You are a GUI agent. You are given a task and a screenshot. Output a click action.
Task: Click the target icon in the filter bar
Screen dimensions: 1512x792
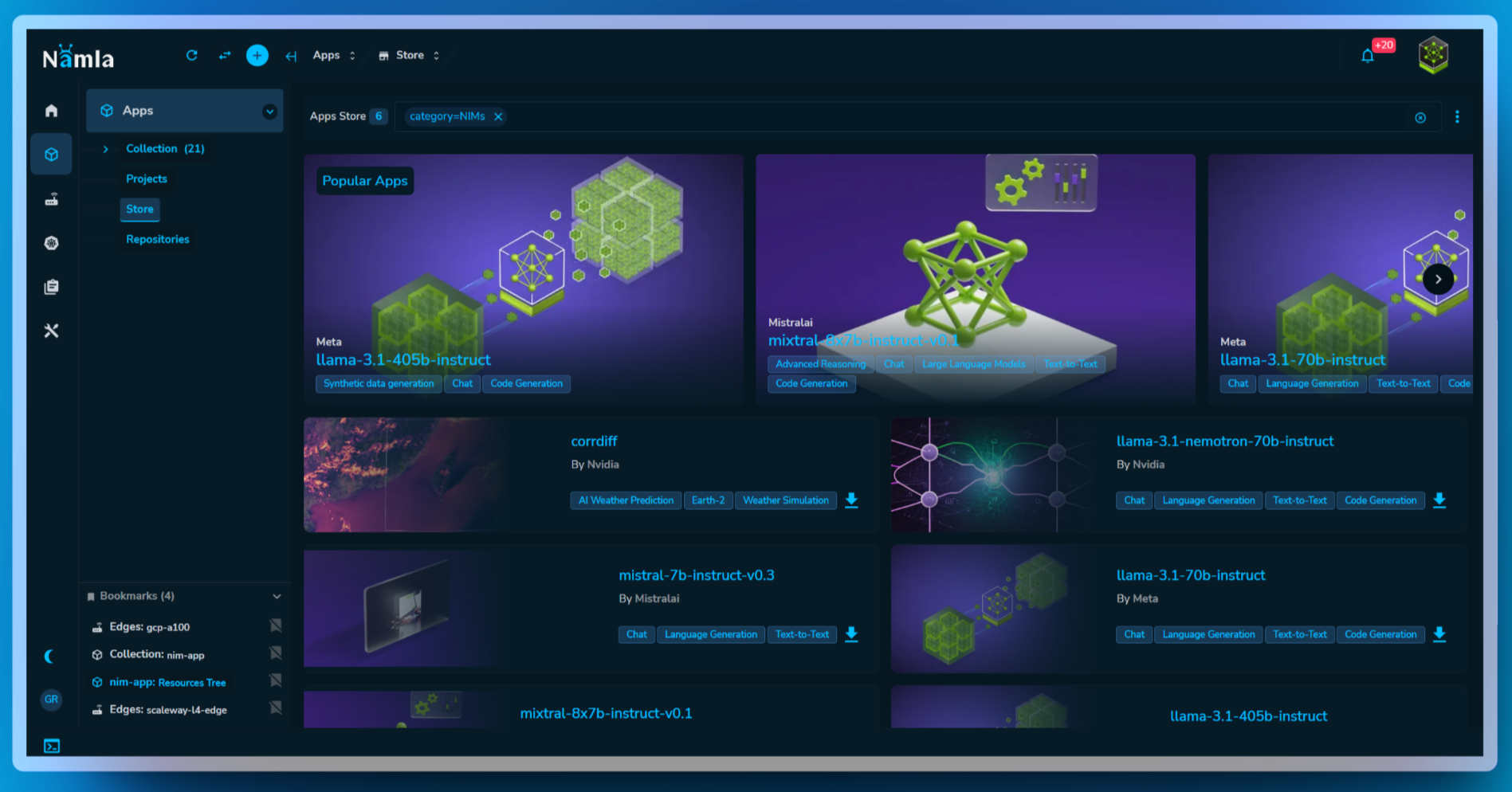click(1420, 117)
